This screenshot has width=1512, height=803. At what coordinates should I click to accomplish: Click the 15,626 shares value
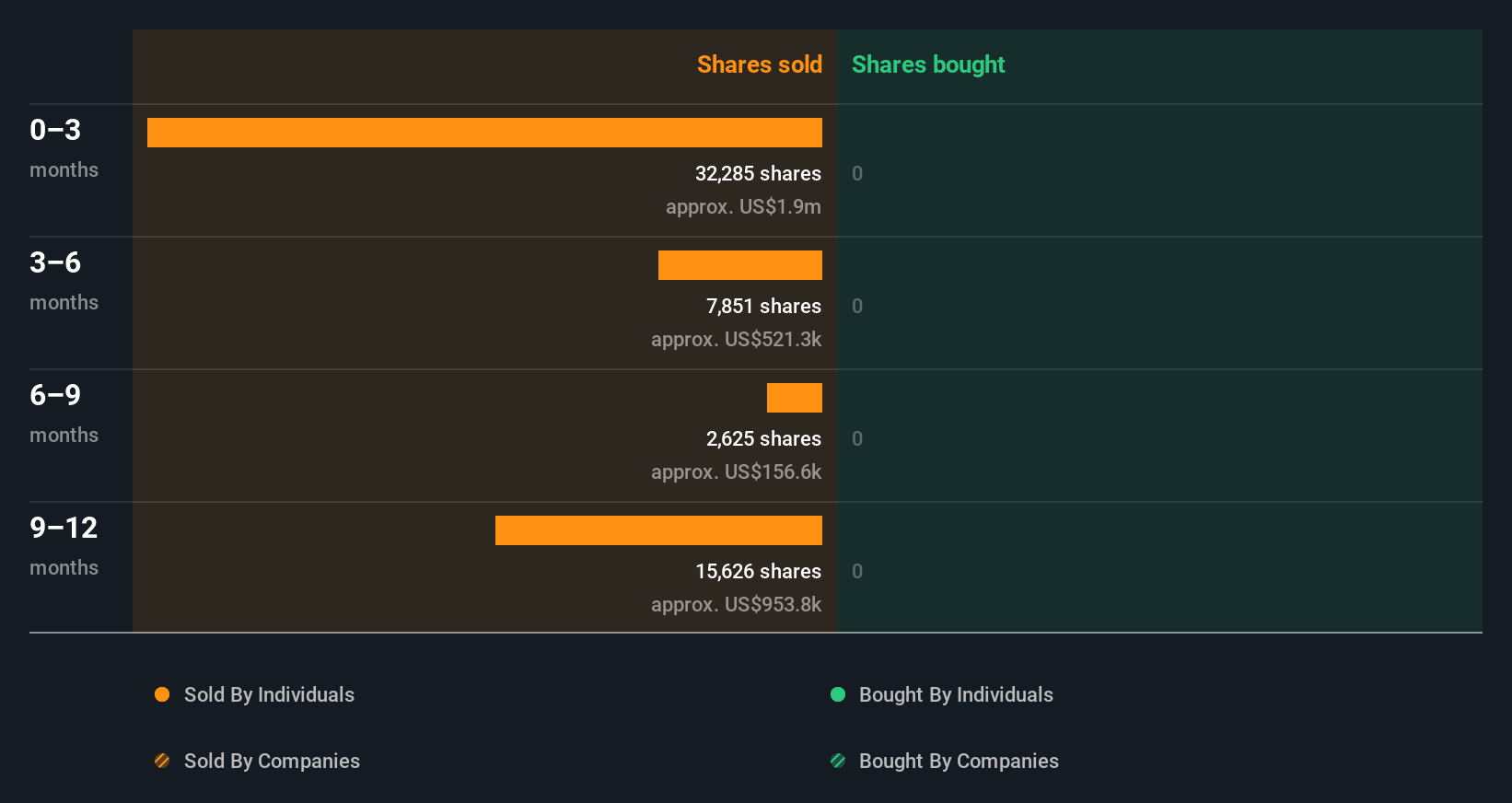click(x=758, y=571)
